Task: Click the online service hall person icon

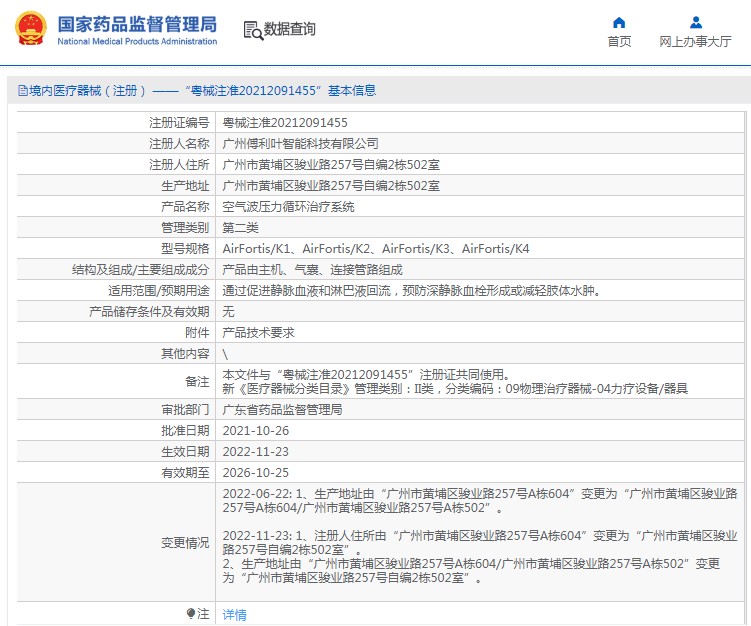Action: click(695, 23)
